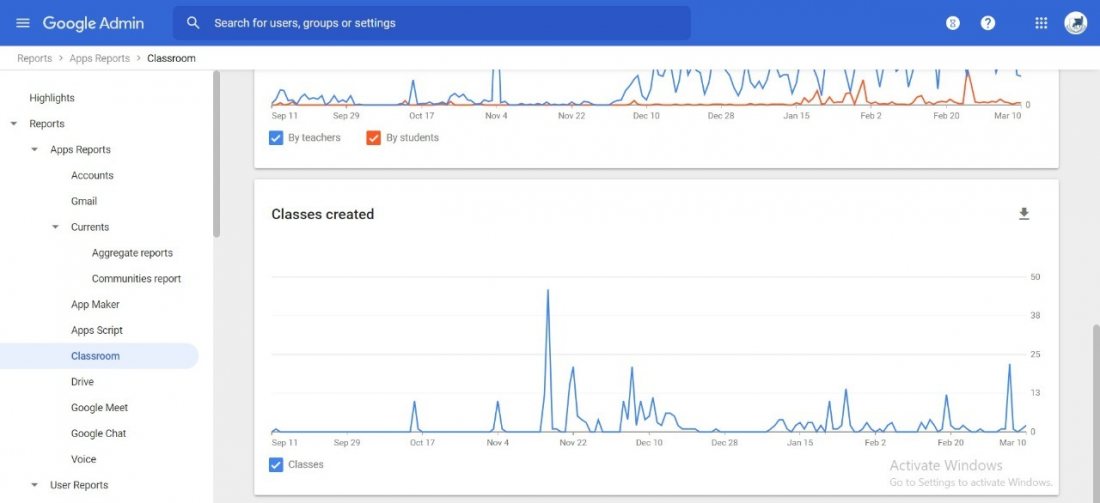This screenshot has width=1100, height=503.
Task: Select Google Meet in sidebar
Action: pos(99,408)
